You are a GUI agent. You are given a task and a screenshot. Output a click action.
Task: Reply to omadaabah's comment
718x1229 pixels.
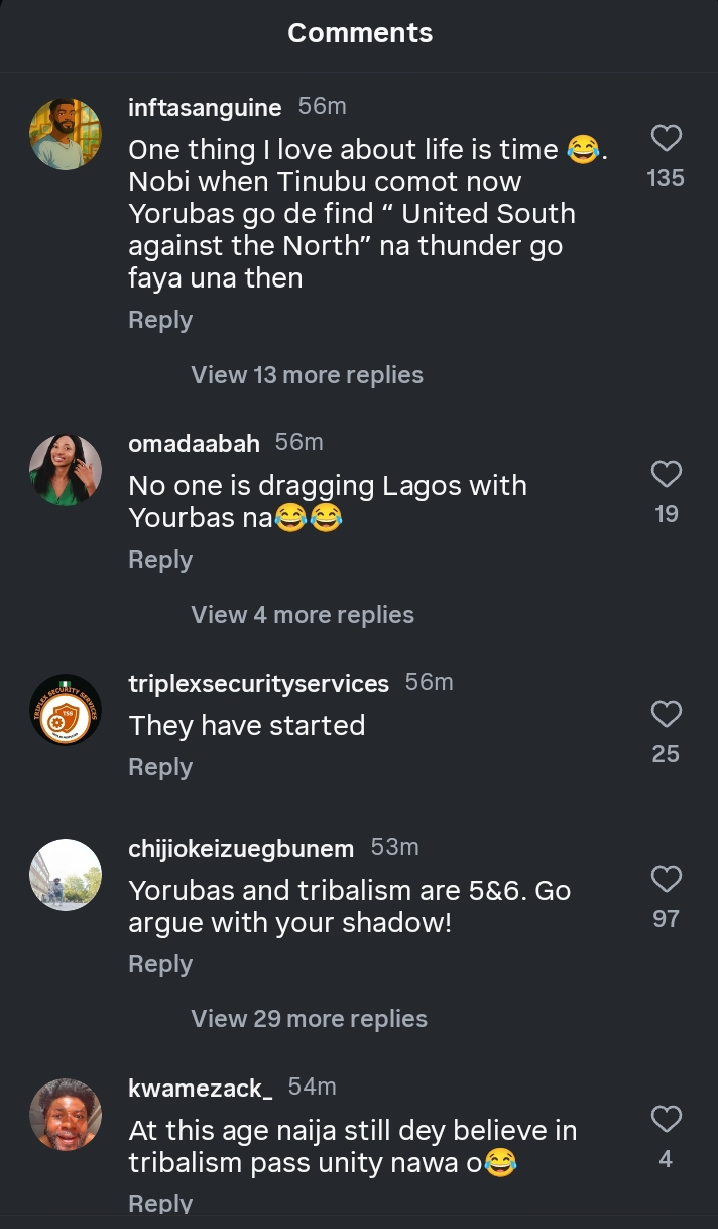click(x=160, y=560)
